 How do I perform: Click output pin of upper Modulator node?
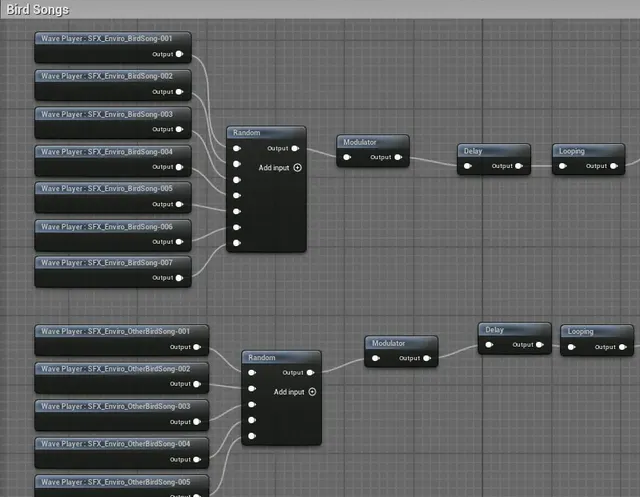pyautogui.click(x=398, y=157)
